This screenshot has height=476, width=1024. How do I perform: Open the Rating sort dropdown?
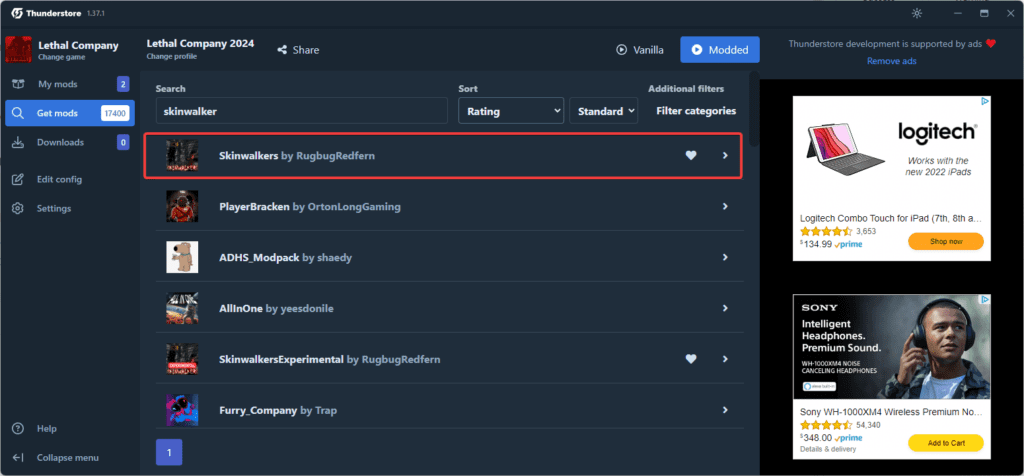pos(511,111)
